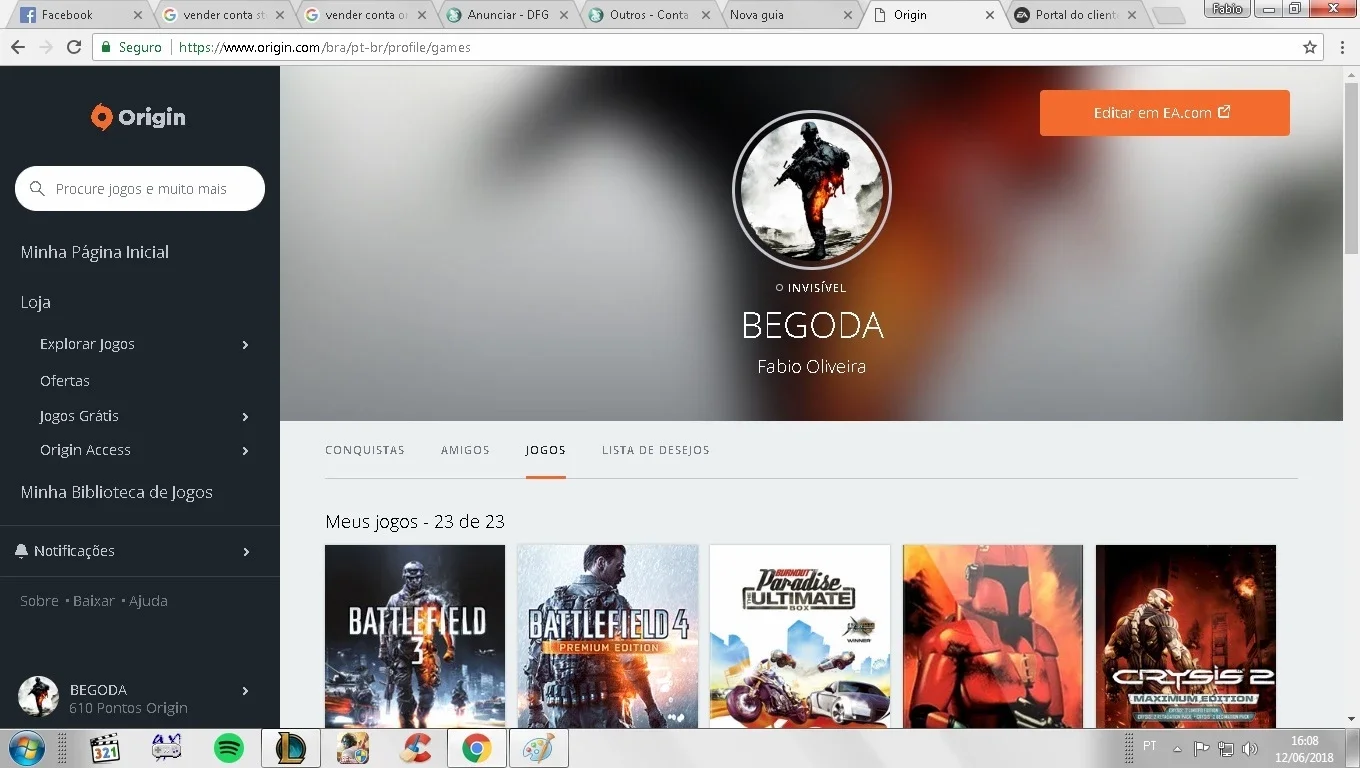Open the Lista de Desejos tab
The height and width of the screenshot is (768, 1360).
(x=656, y=450)
